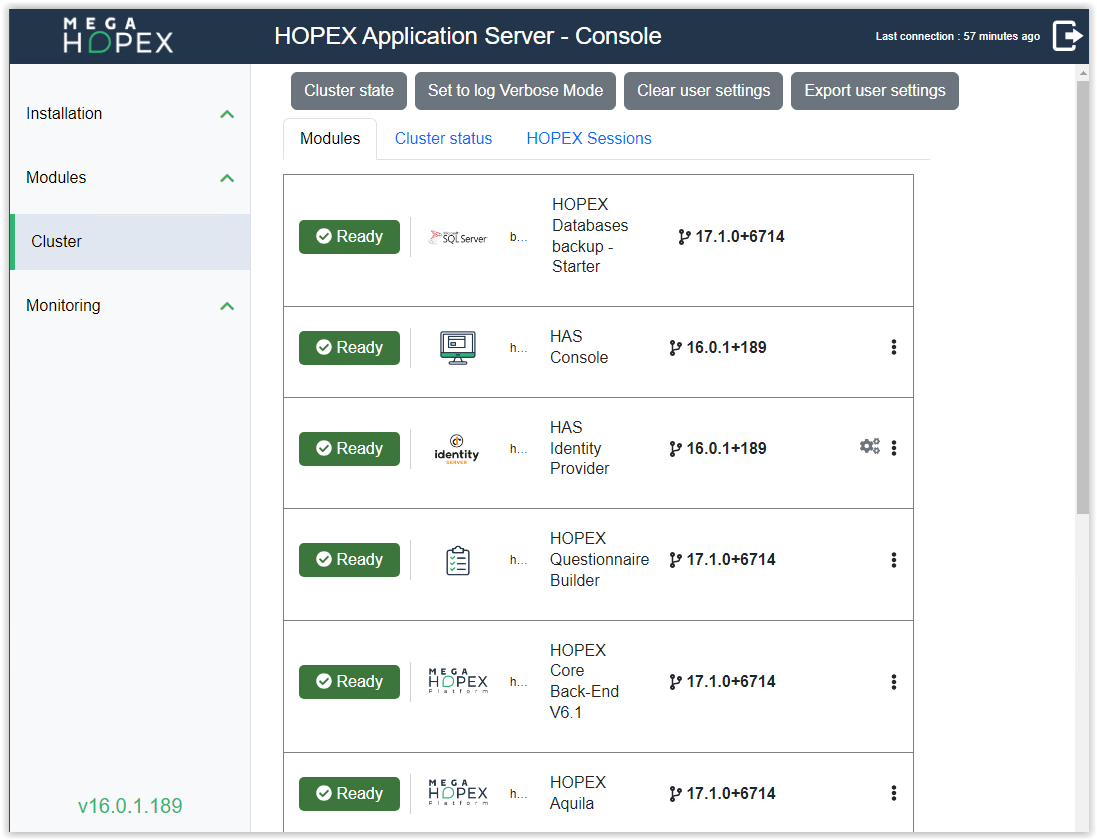Click the Questionnaire Builder clipboard icon
The image size is (1097, 840).
point(457,560)
